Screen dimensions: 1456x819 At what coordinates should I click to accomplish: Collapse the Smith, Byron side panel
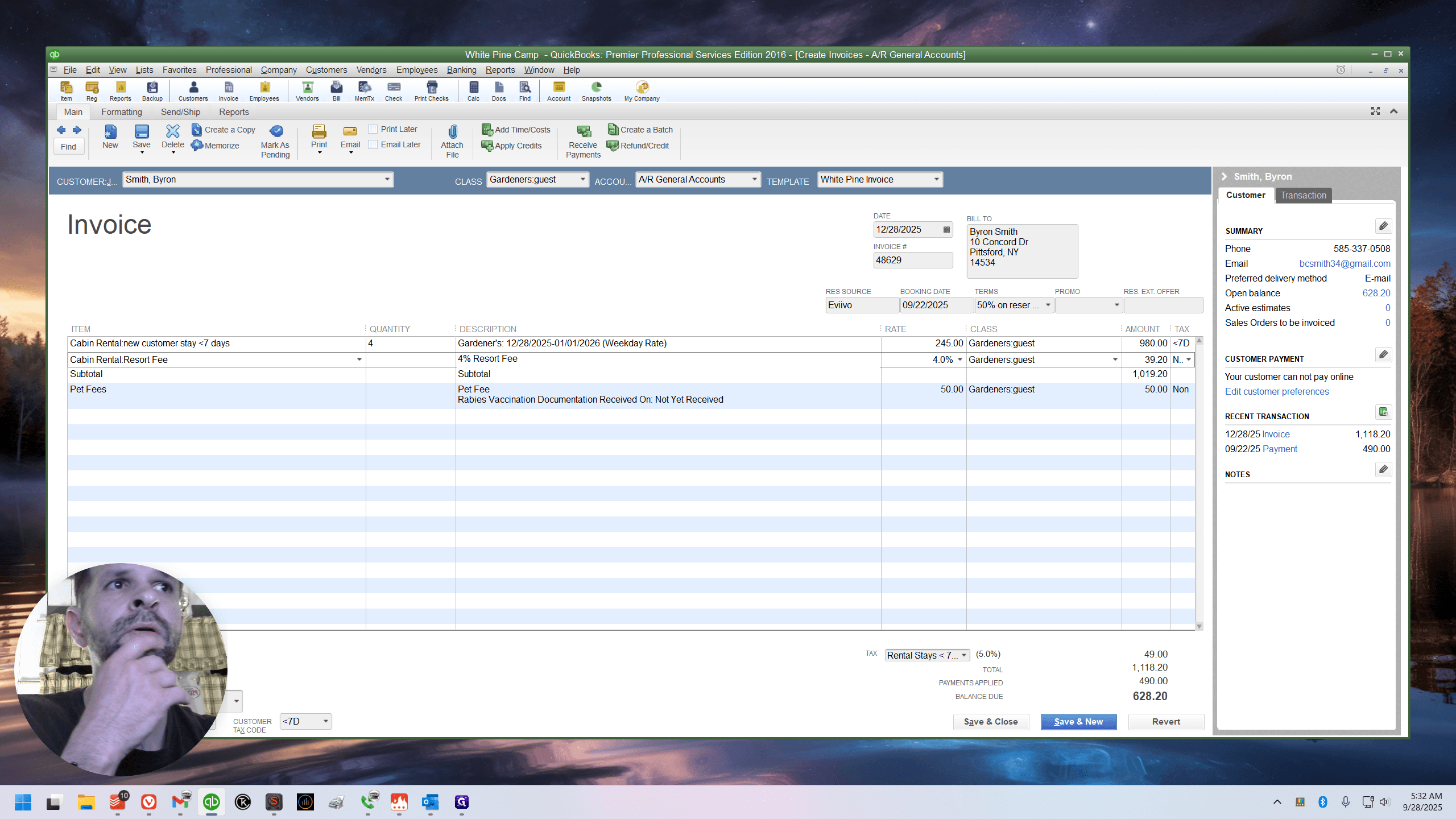(1225, 177)
